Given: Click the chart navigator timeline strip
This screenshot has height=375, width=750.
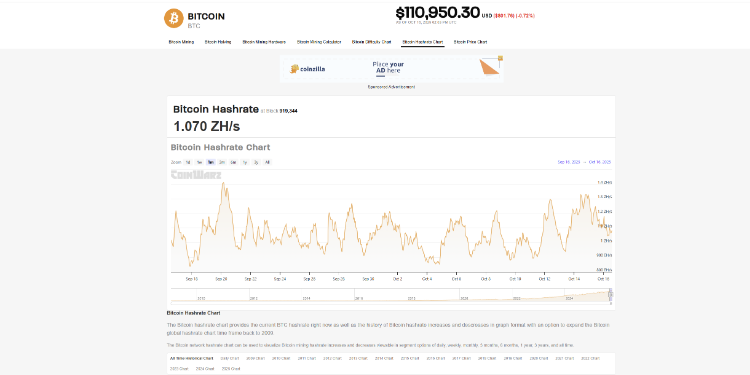Looking at the screenshot, I should pyautogui.click(x=390, y=296).
